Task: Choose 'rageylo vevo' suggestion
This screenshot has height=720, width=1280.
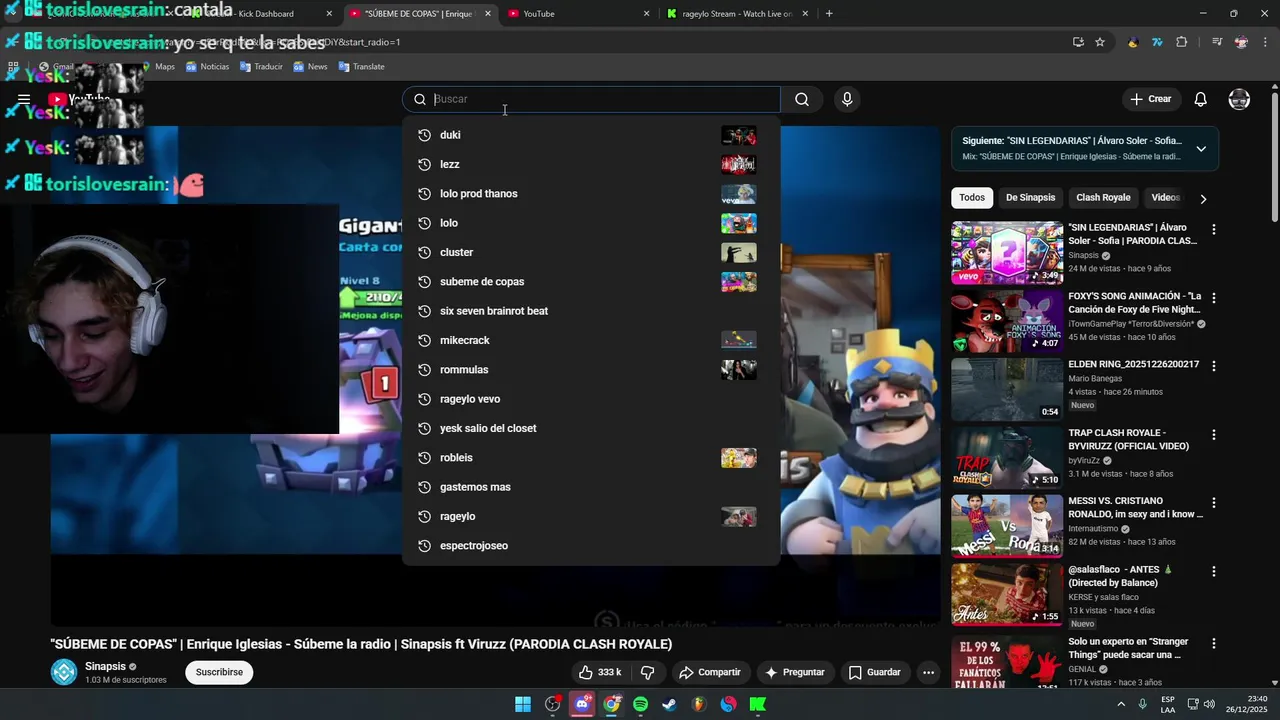Action: pyautogui.click(x=591, y=399)
